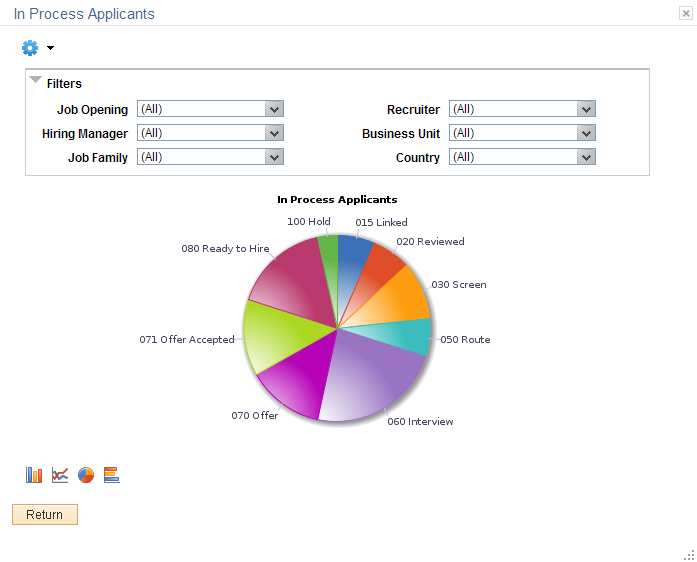The width and height of the screenshot is (697, 562).
Task: Click the Return button
Action: click(45, 514)
